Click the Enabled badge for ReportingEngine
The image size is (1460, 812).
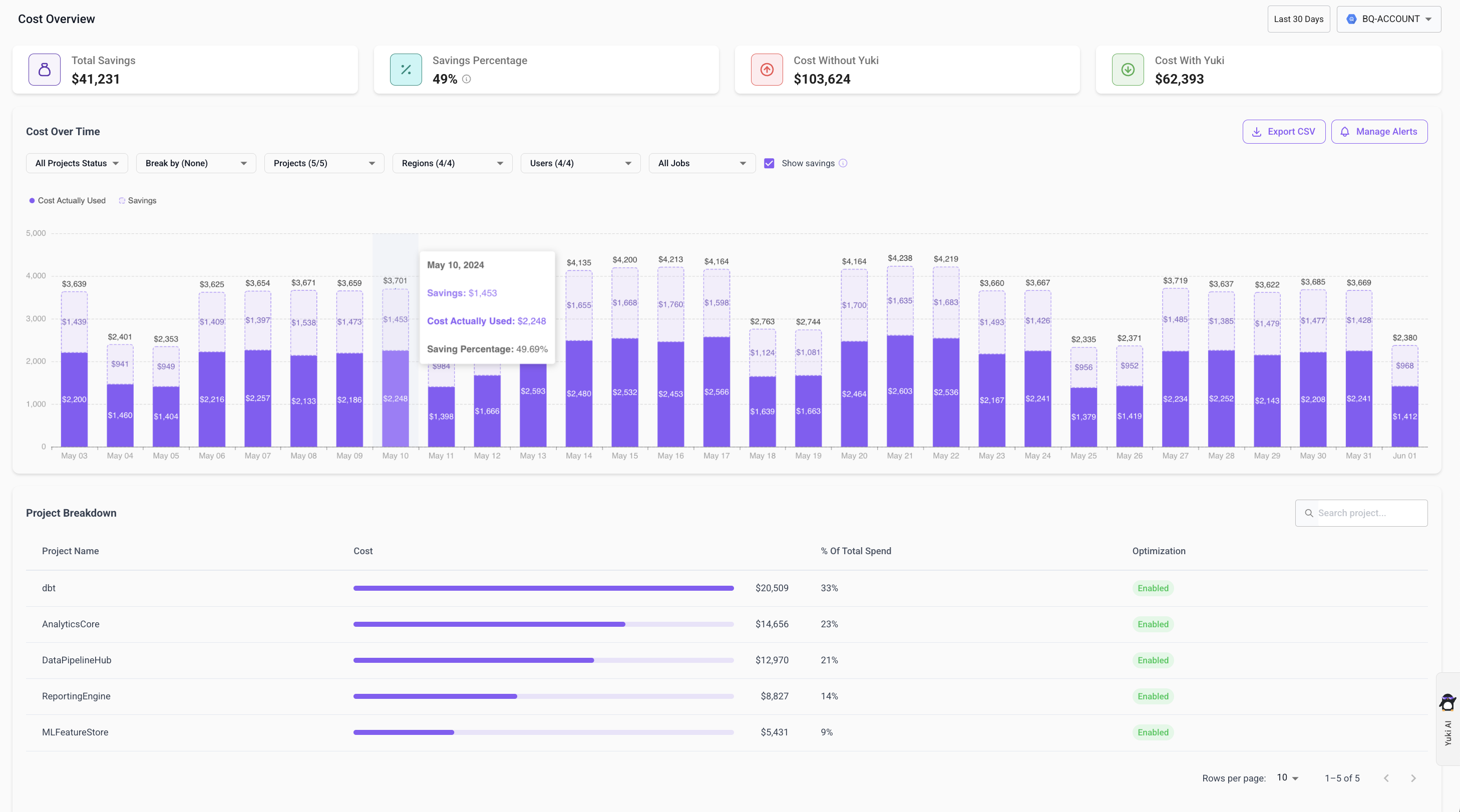(1153, 696)
